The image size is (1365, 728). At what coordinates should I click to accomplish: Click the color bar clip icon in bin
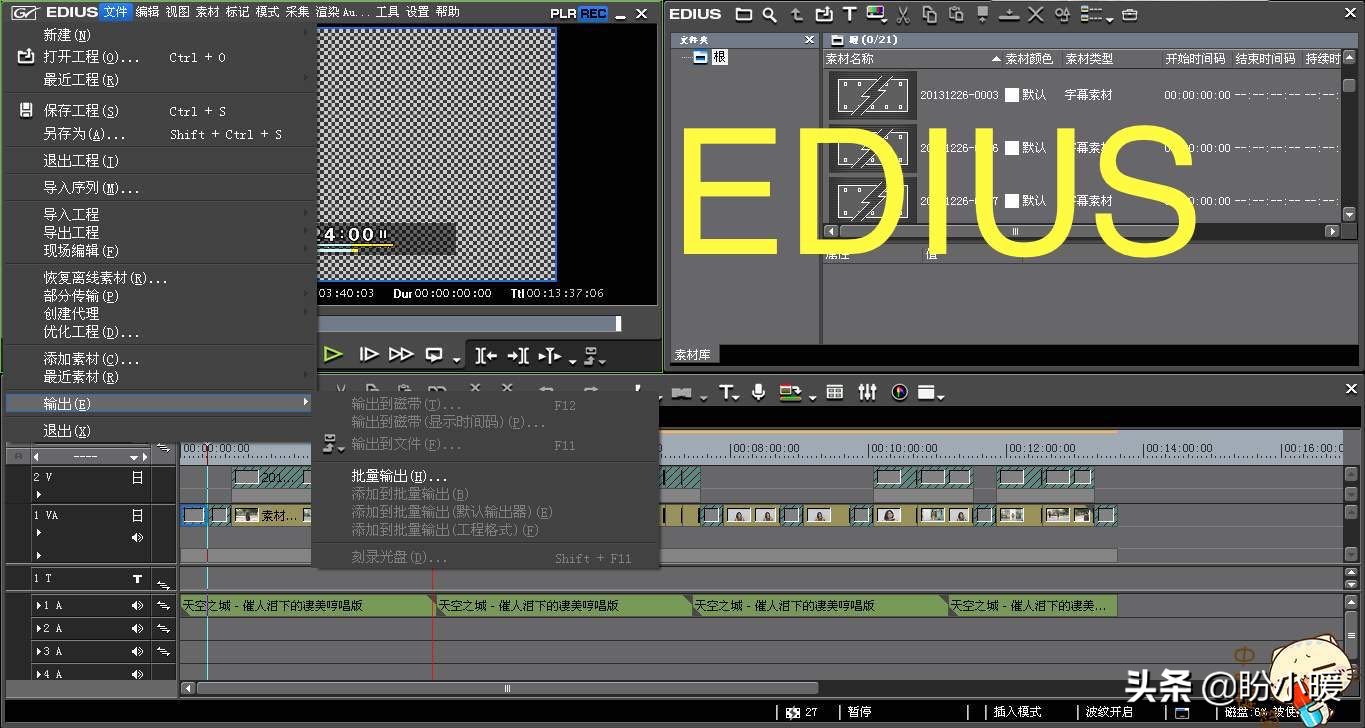click(x=877, y=14)
